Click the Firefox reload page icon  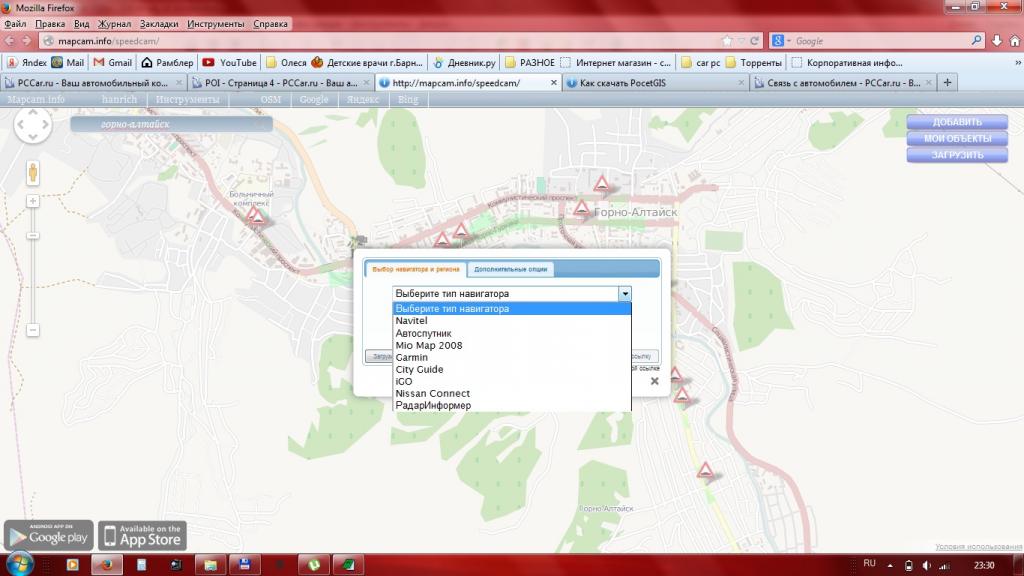point(754,41)
